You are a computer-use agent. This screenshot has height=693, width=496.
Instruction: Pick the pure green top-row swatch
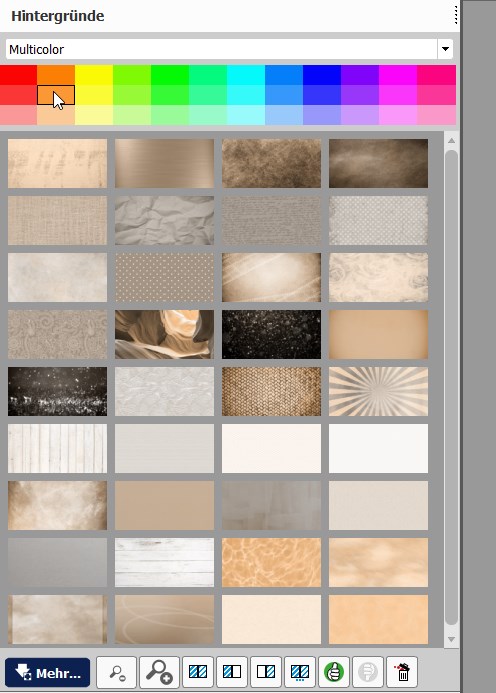170,75
